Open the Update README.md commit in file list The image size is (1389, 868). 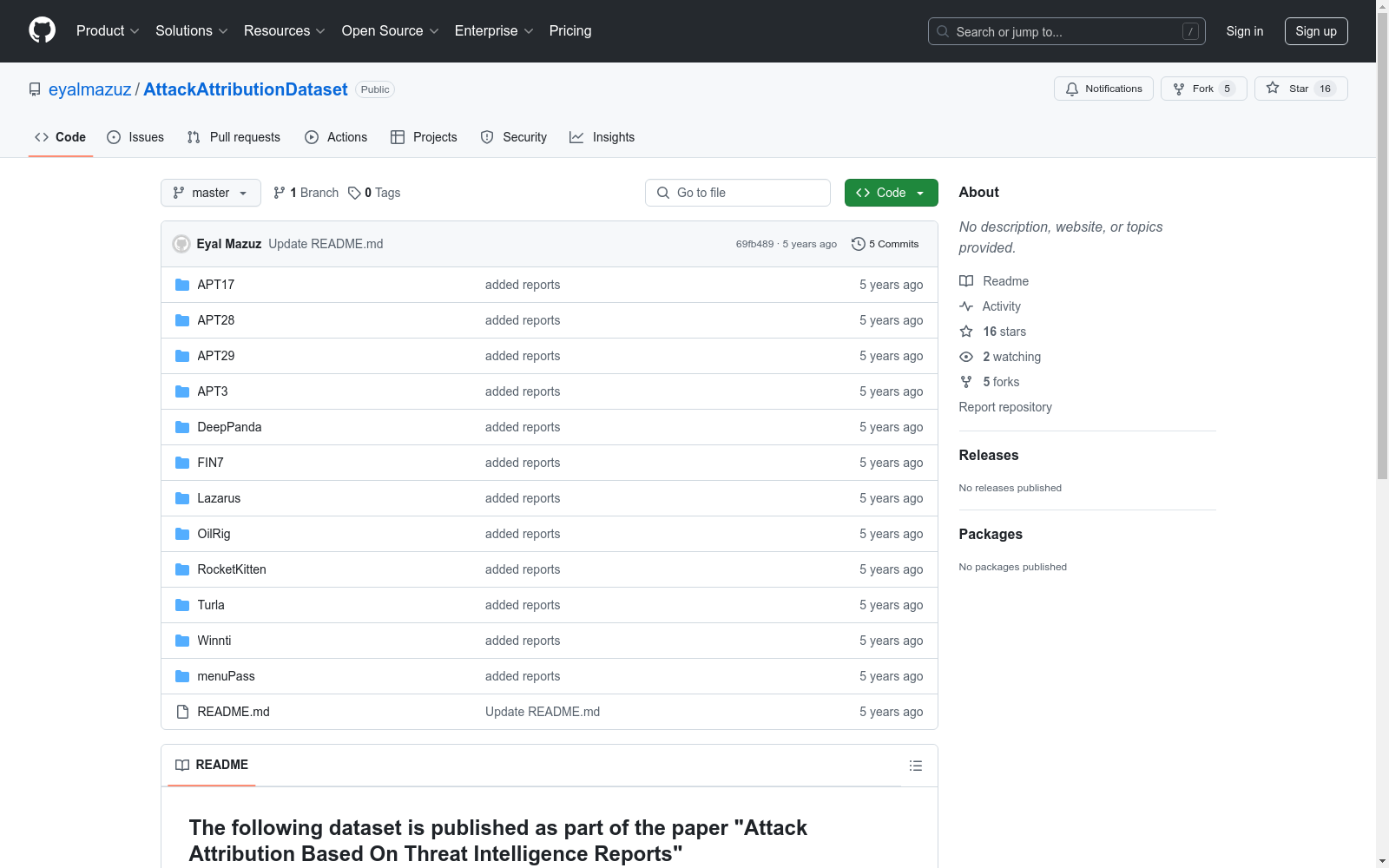click(x=543, y=712)
